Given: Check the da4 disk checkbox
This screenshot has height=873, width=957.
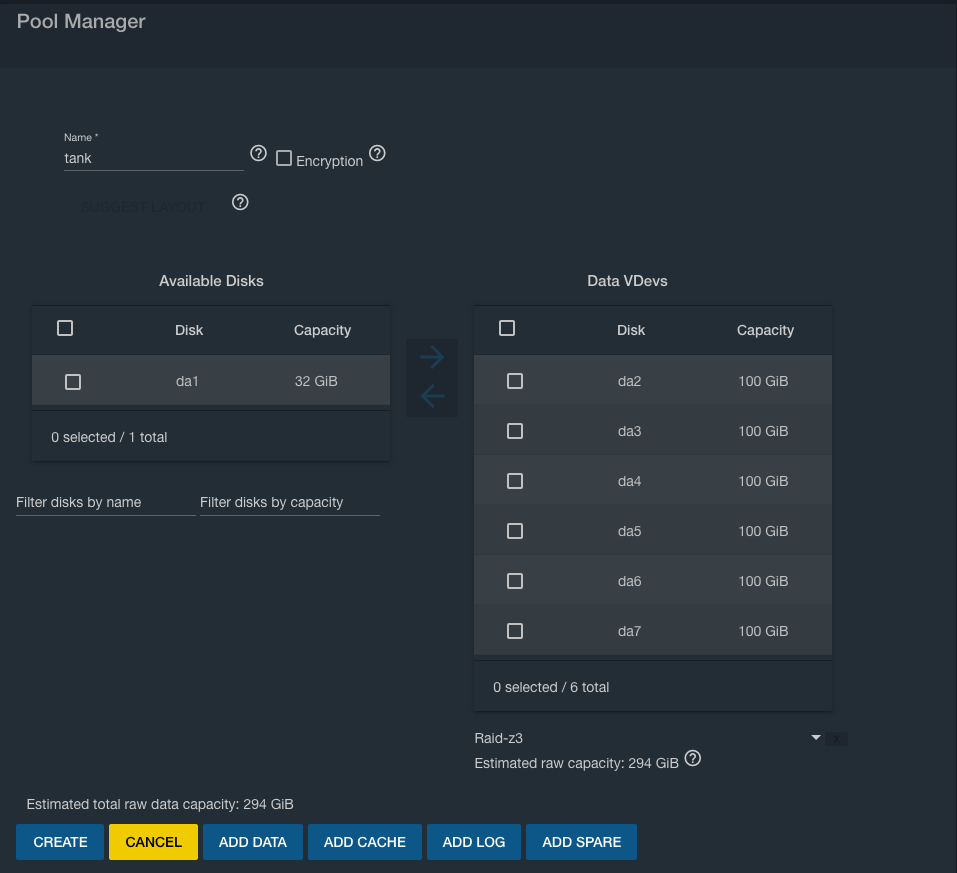Looking at the screenshot, I should point(515,482).
